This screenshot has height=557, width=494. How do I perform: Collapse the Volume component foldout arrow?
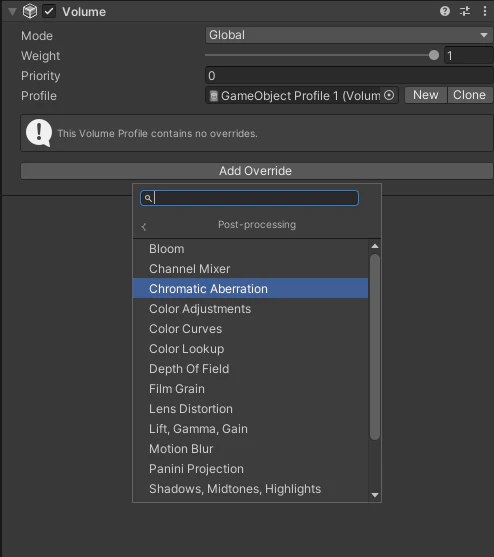click(12, 12)
